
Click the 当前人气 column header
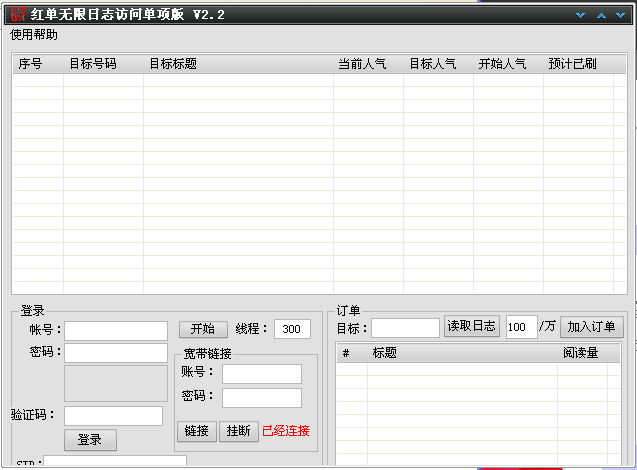point(368,64)
